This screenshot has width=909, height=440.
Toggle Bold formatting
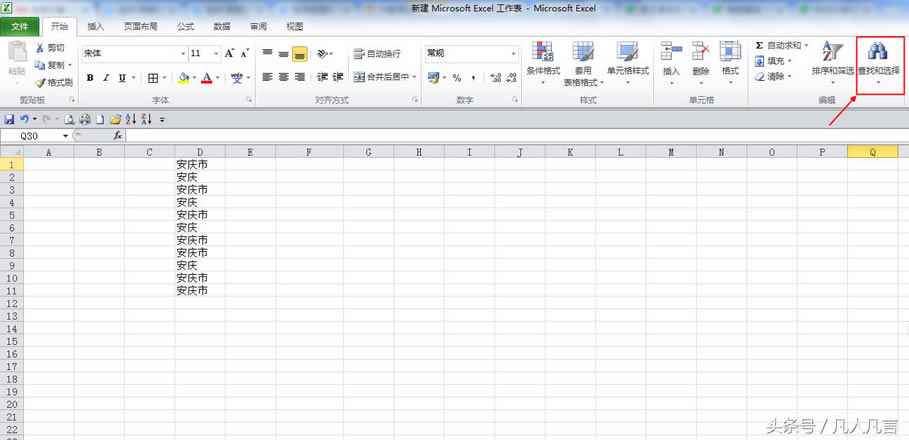pos(90,78)
